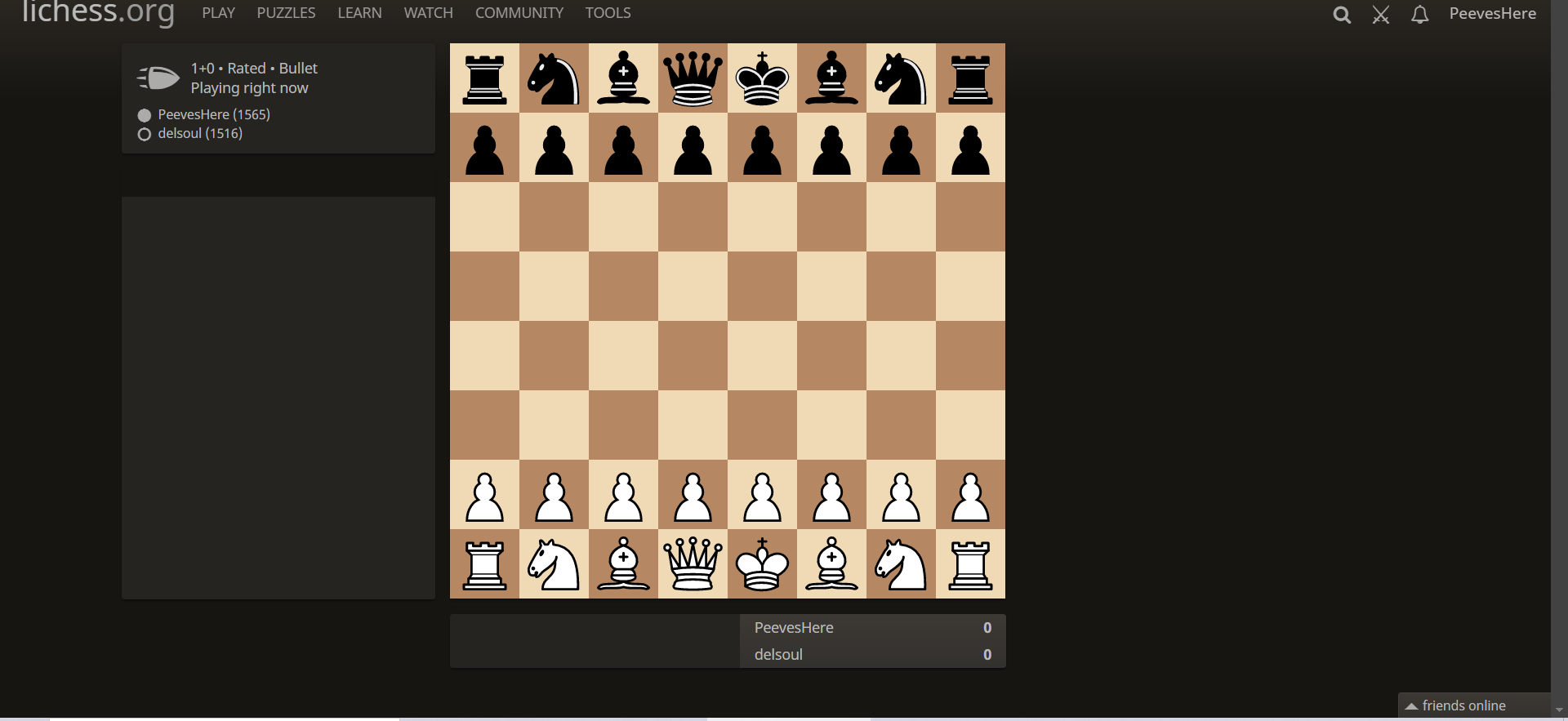Click the black bishop on c8
This screenshot has width=1568, height=721.
pyautogui.click(x=623, y=78)
